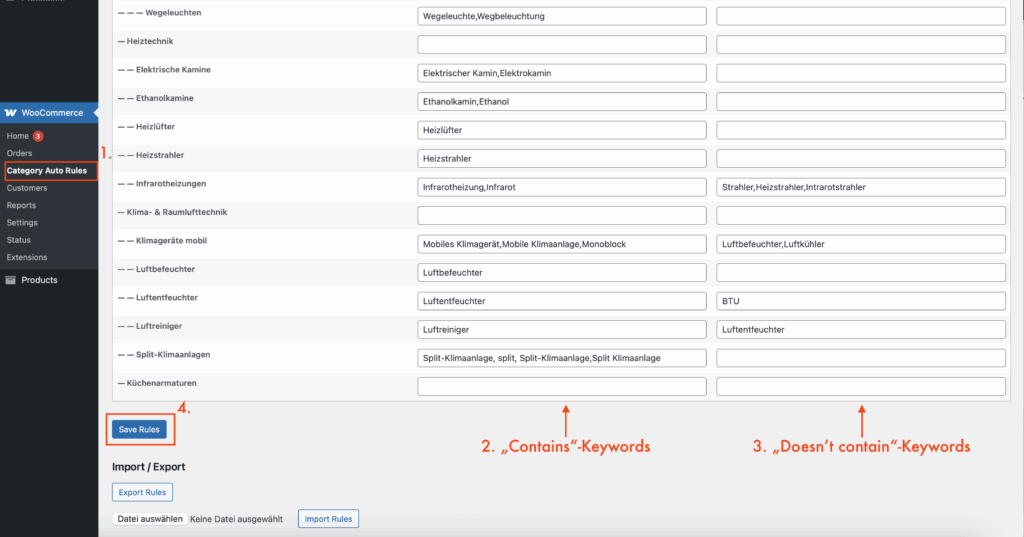Edit Infrarotheizungen contains-keywords field
The image size is (1024, 537).
point(562,187)
